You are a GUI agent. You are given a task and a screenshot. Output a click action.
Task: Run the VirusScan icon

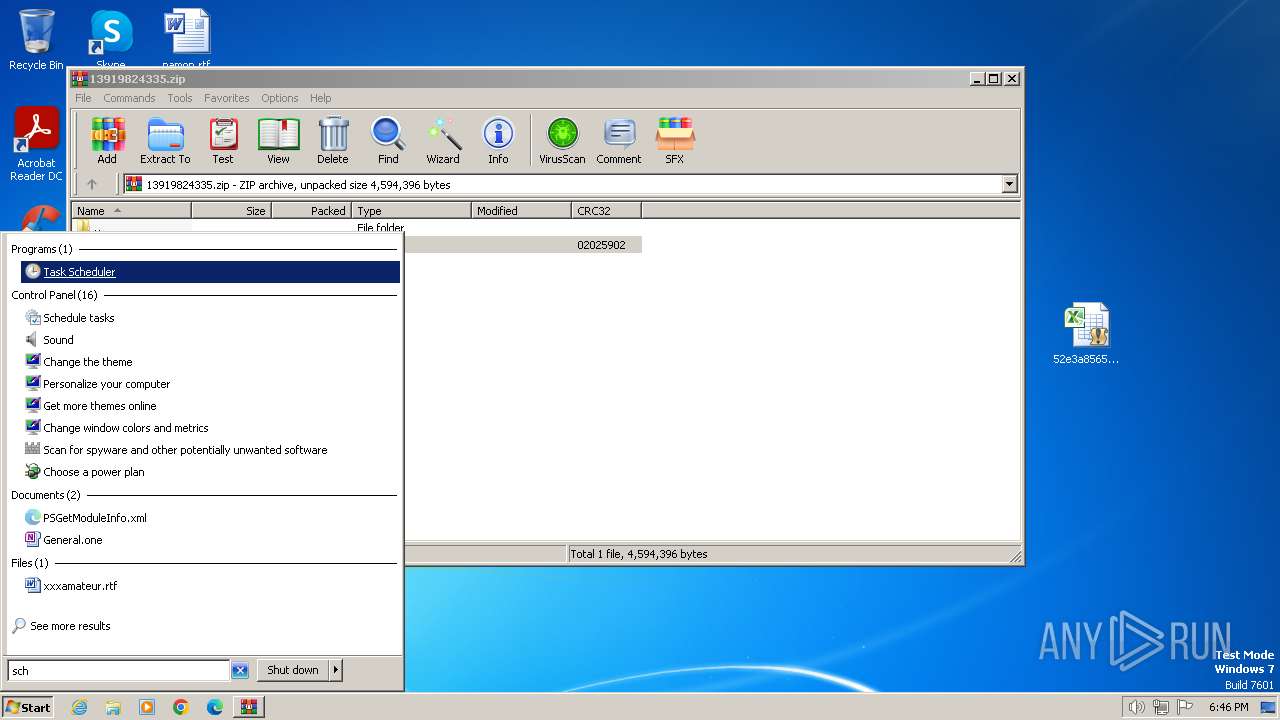click(x=562, y=141)
